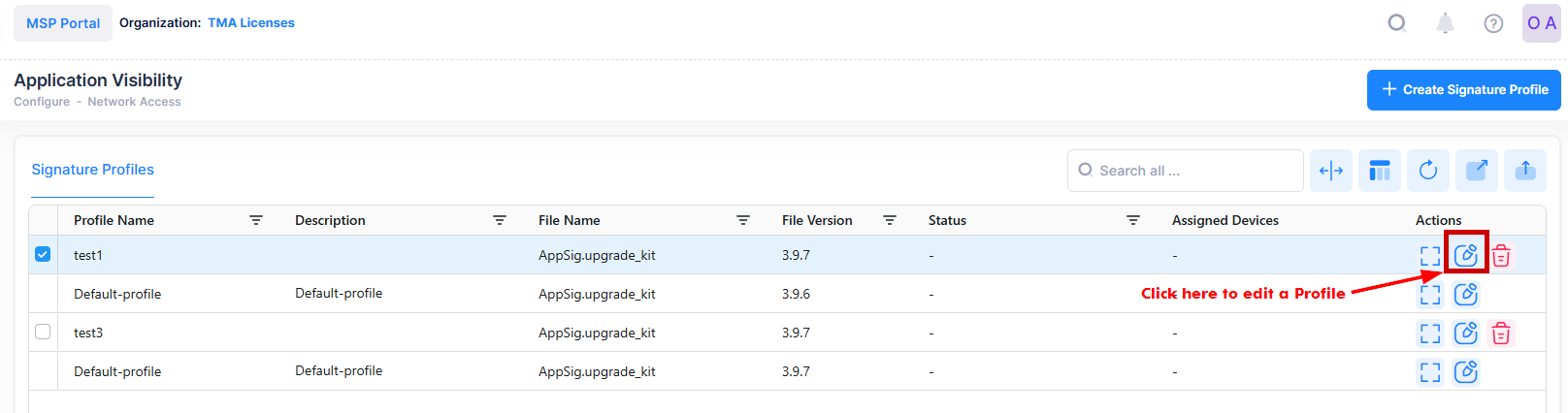The image size is (1568, 413).
Task: Switch to Signature Profiles tab
Action: click(x=92, y=170)
